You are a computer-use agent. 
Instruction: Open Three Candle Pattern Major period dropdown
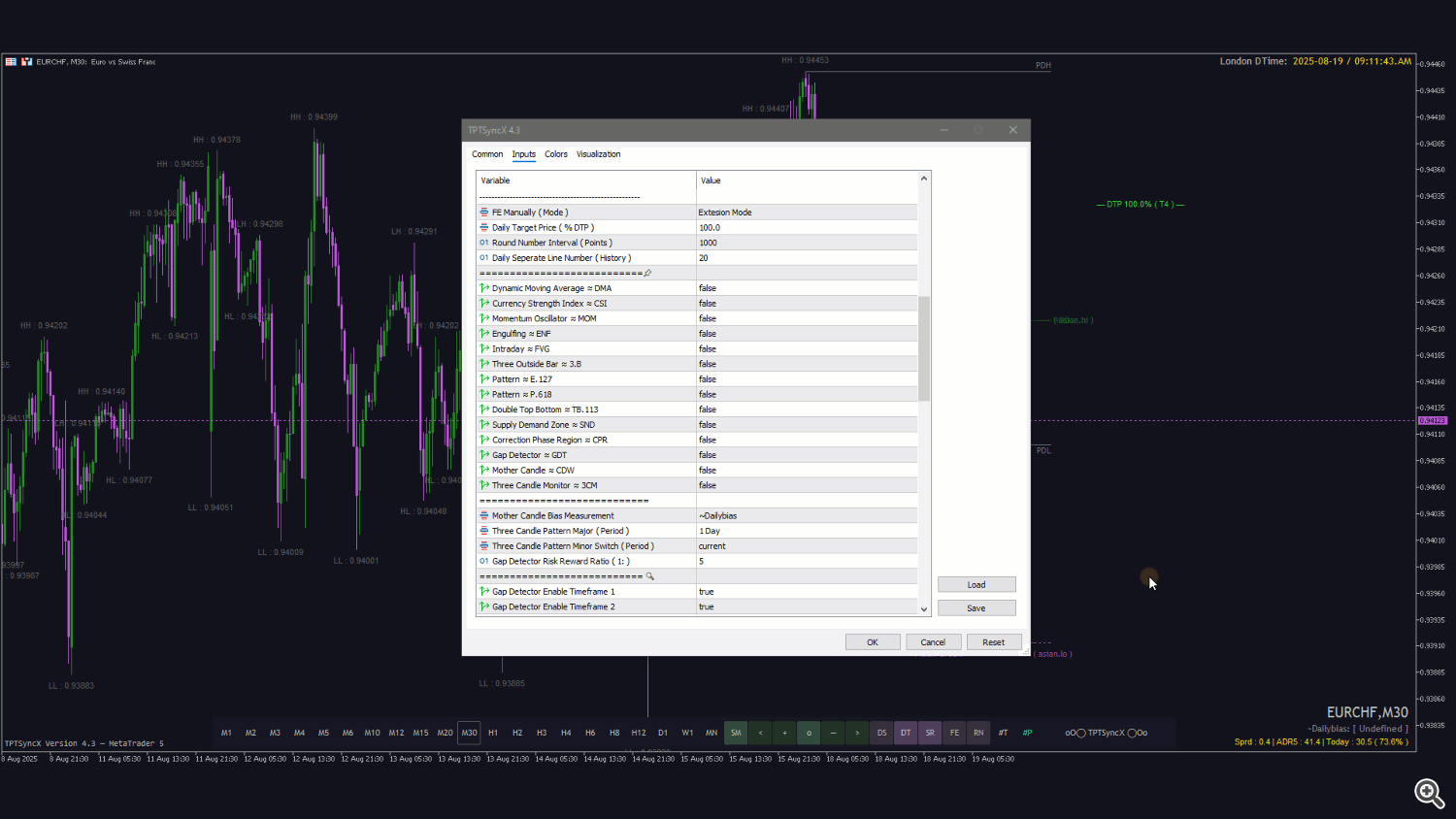[806, 531]
